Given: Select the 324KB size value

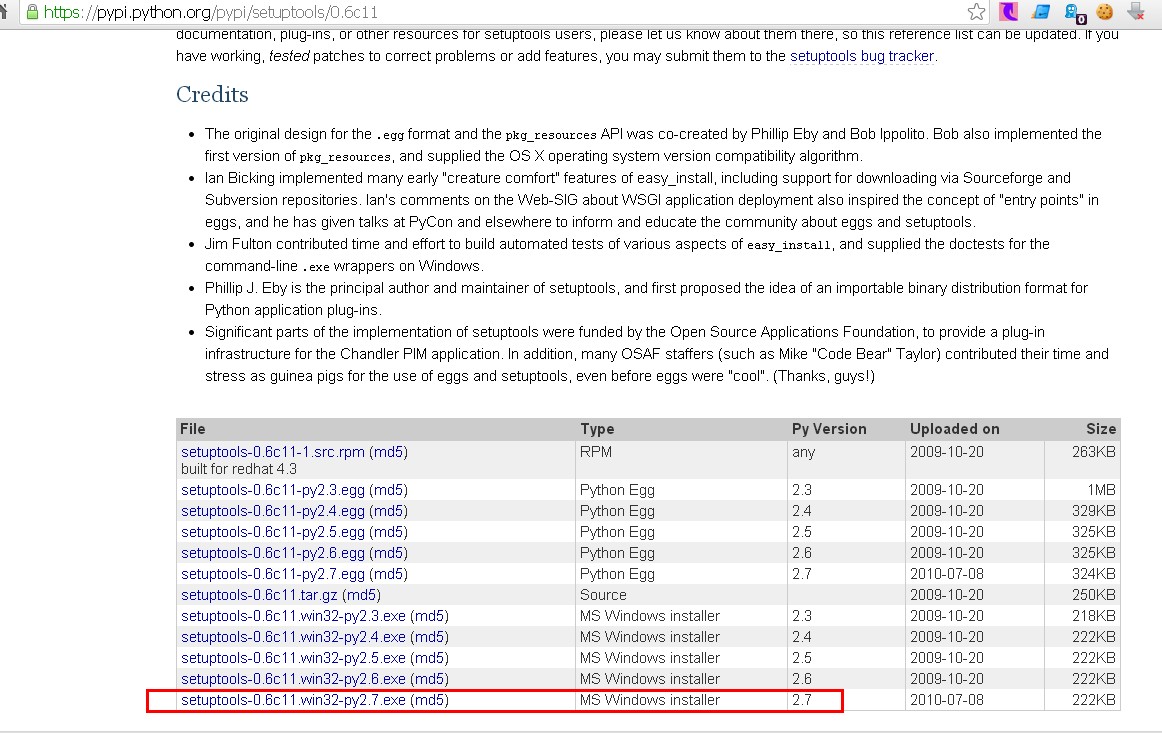Looking at the screenshot, I should click(1093, 574).
